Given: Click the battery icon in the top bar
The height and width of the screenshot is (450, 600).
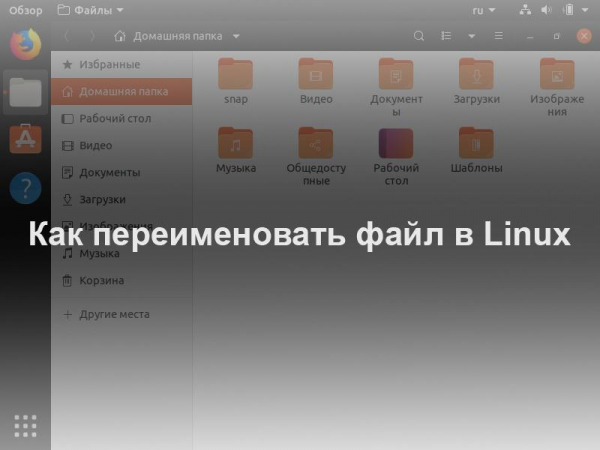Looking at the screenshot, I should click(569, 10).
